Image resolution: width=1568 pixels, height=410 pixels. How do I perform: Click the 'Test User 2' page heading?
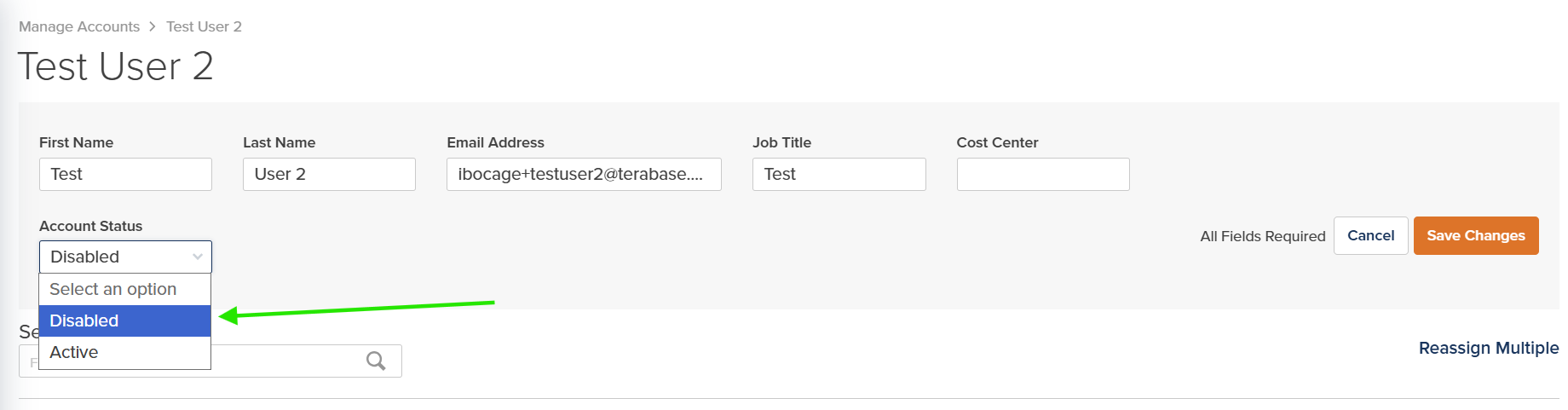click(115, 66)
